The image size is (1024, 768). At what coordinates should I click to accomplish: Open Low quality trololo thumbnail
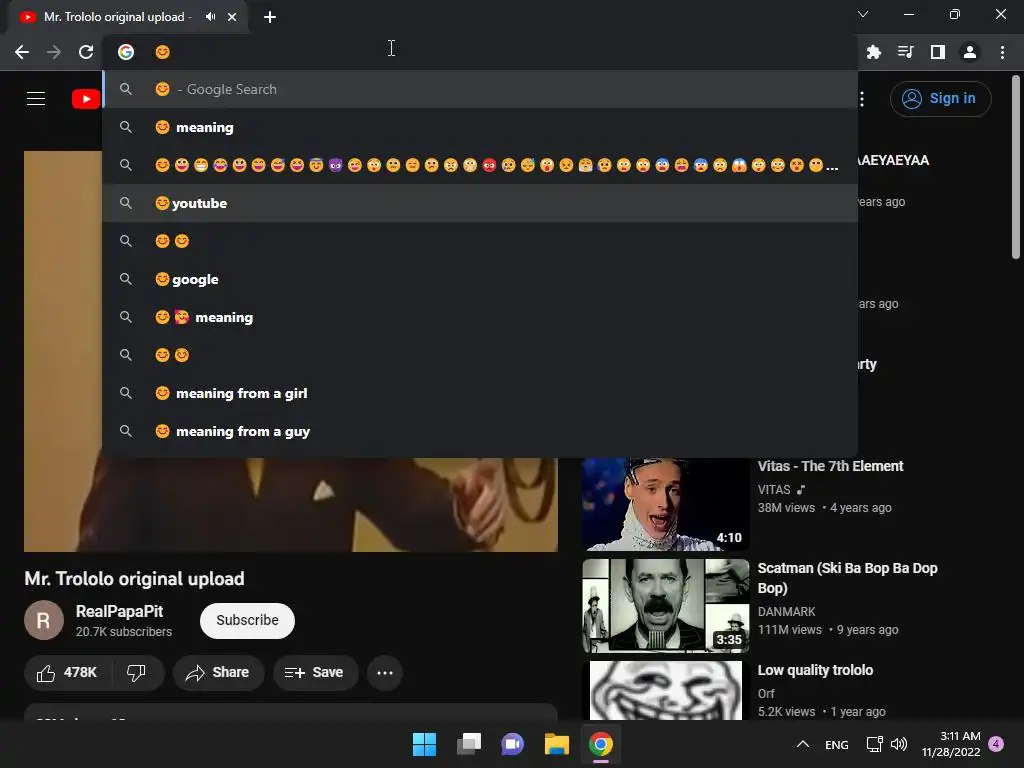pos(665,690)
